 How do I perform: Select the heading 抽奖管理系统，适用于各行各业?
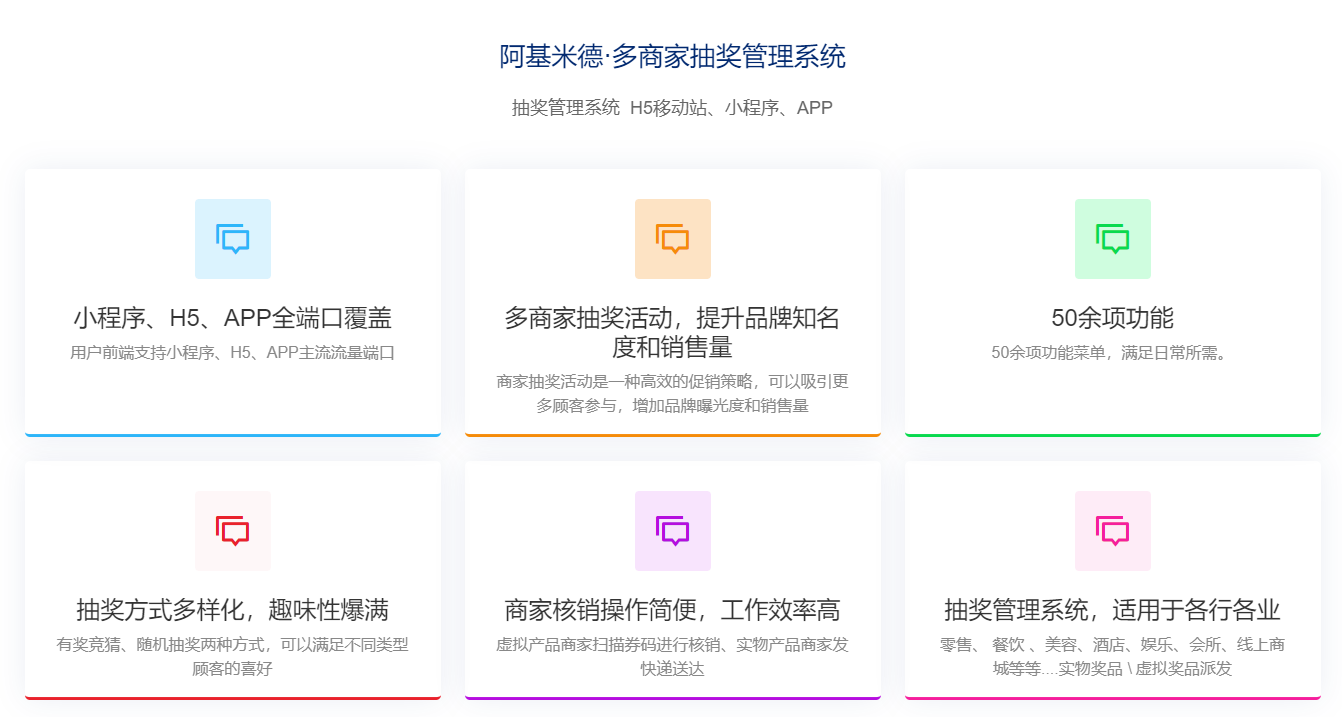1113,610
